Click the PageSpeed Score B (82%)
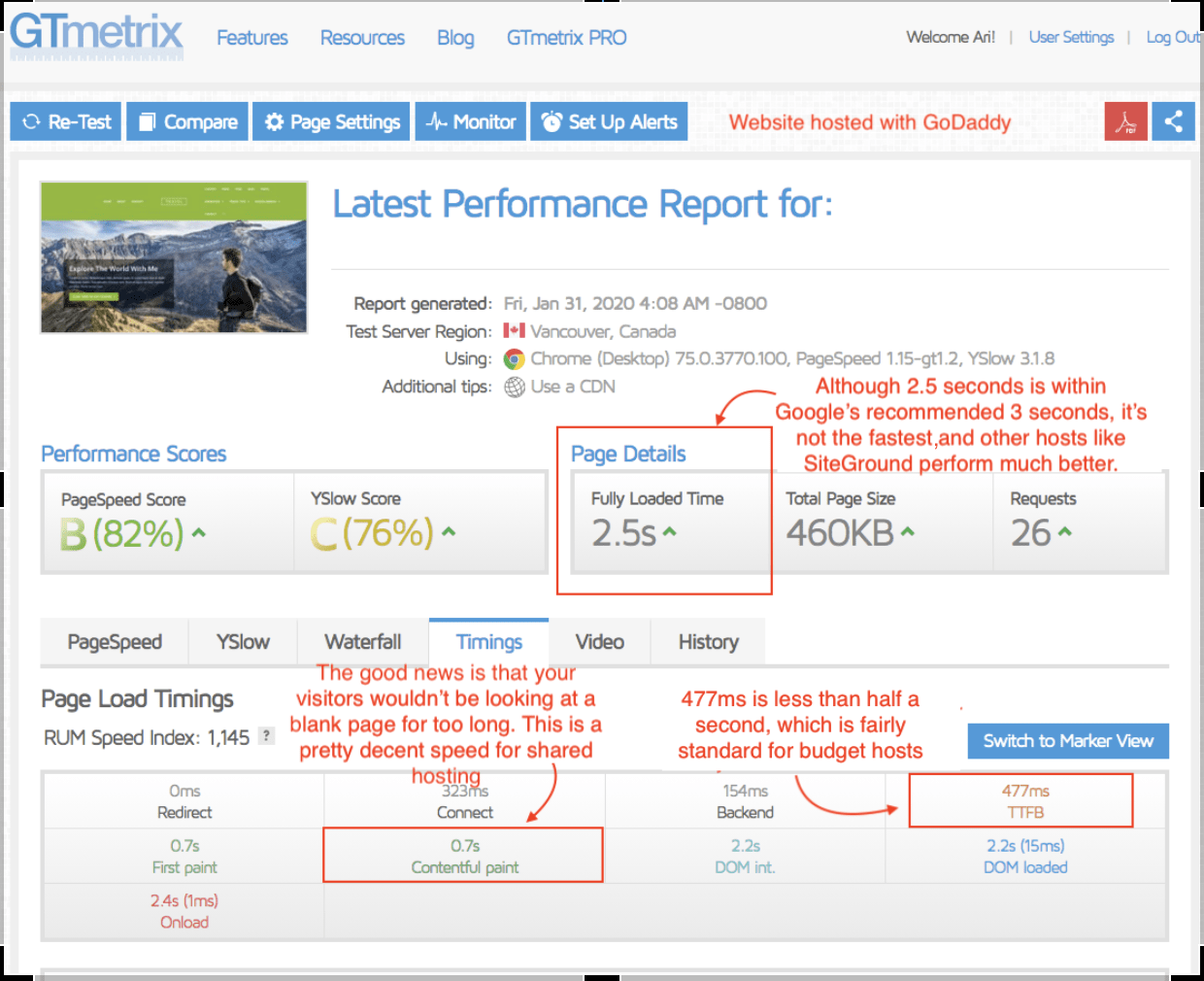 pyautogui.click(x=122, y=533)
